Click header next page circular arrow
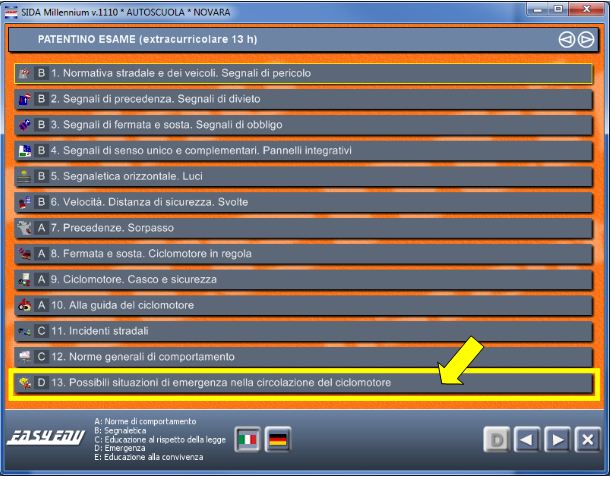The image size is (611, 477). point(584,40)
